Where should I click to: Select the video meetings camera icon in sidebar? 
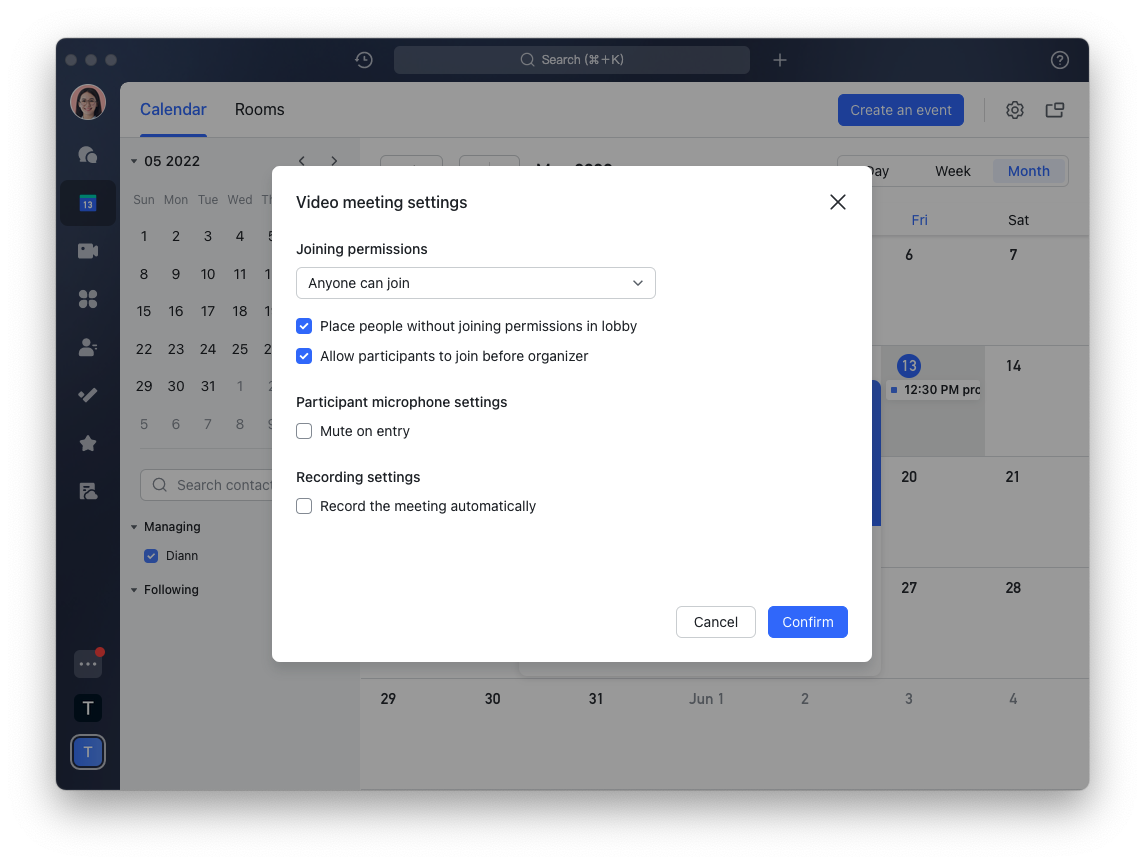(x=88, y=251)
